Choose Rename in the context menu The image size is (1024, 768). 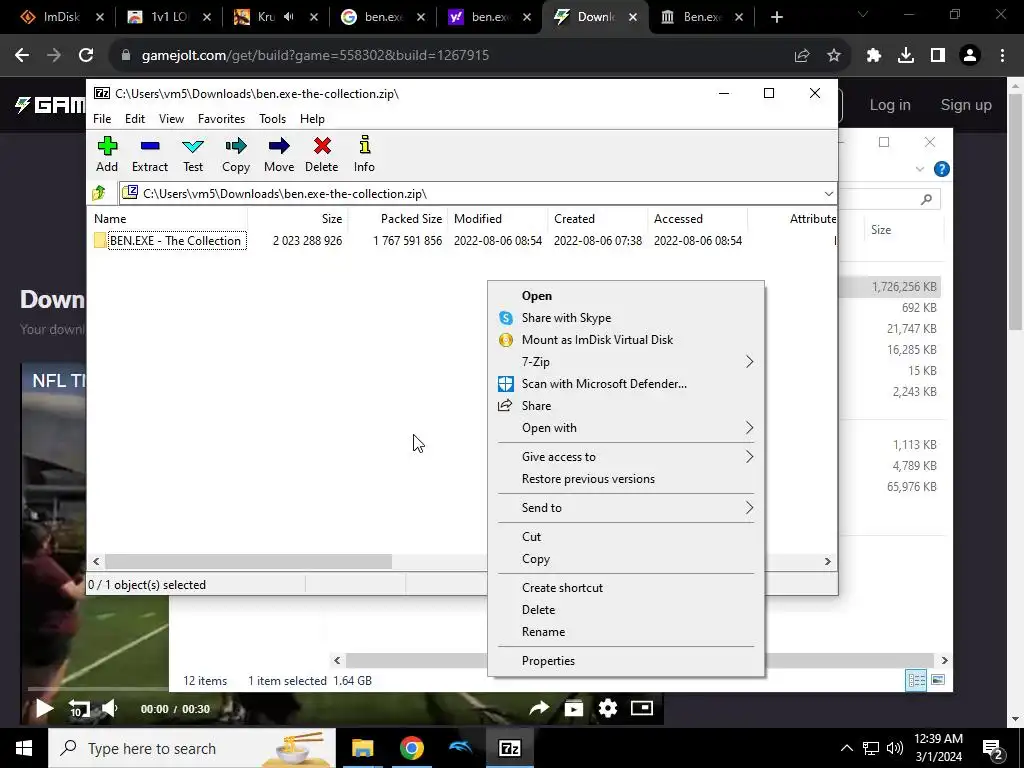626,632
